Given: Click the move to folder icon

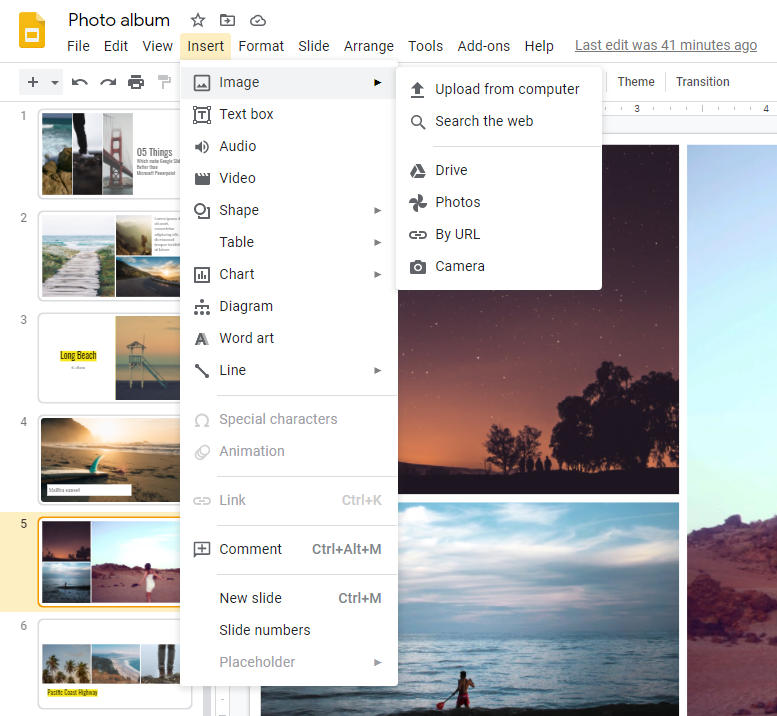Looking at the screenshot, I should (x=227, y=20).
